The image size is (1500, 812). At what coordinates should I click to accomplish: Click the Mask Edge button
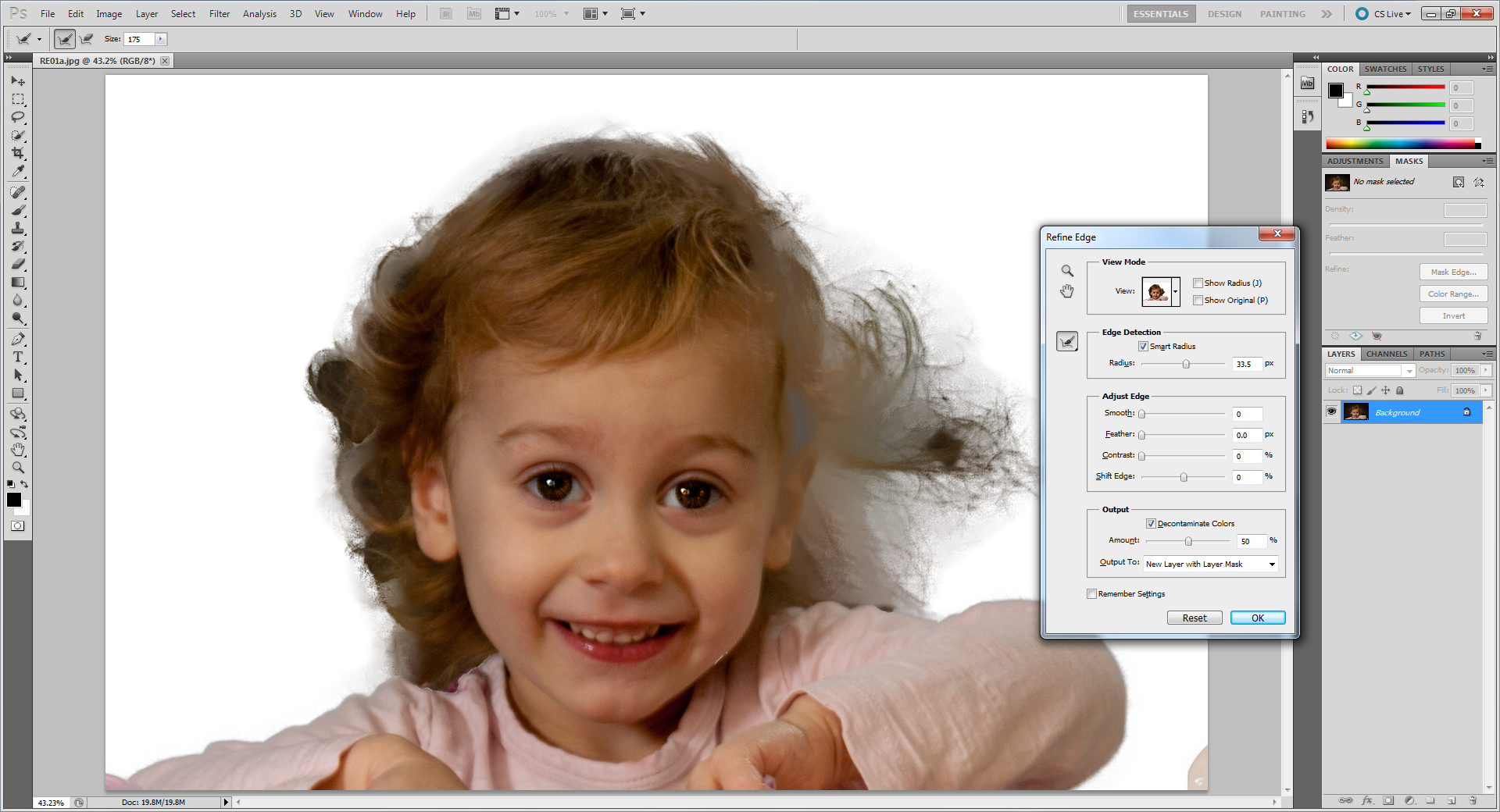pos(1453,272)
